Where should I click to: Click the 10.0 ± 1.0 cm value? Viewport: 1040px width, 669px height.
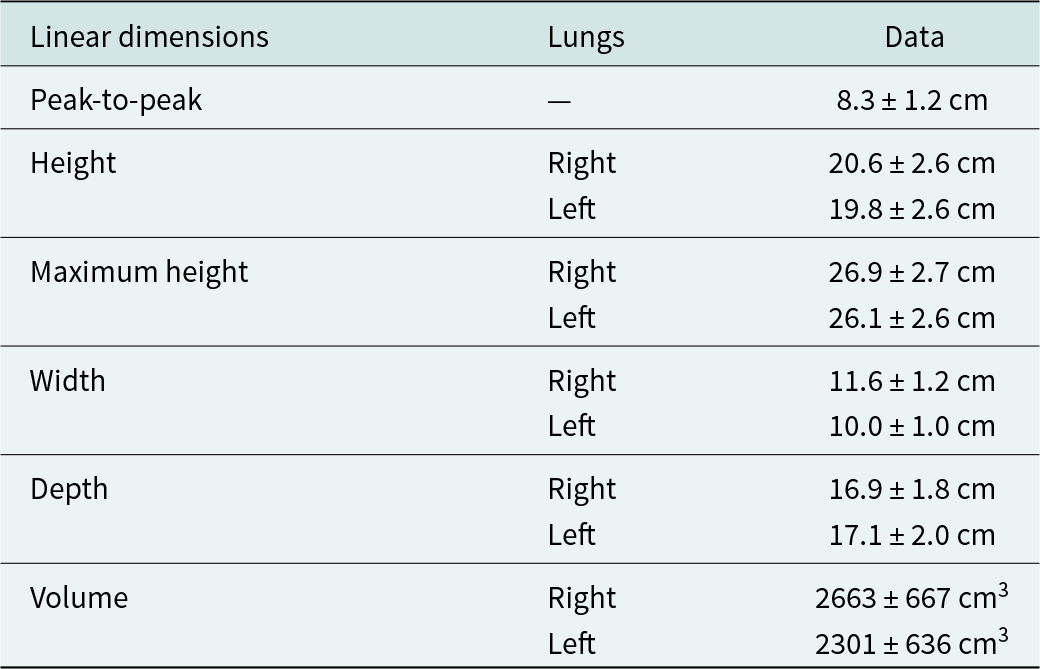912,426
